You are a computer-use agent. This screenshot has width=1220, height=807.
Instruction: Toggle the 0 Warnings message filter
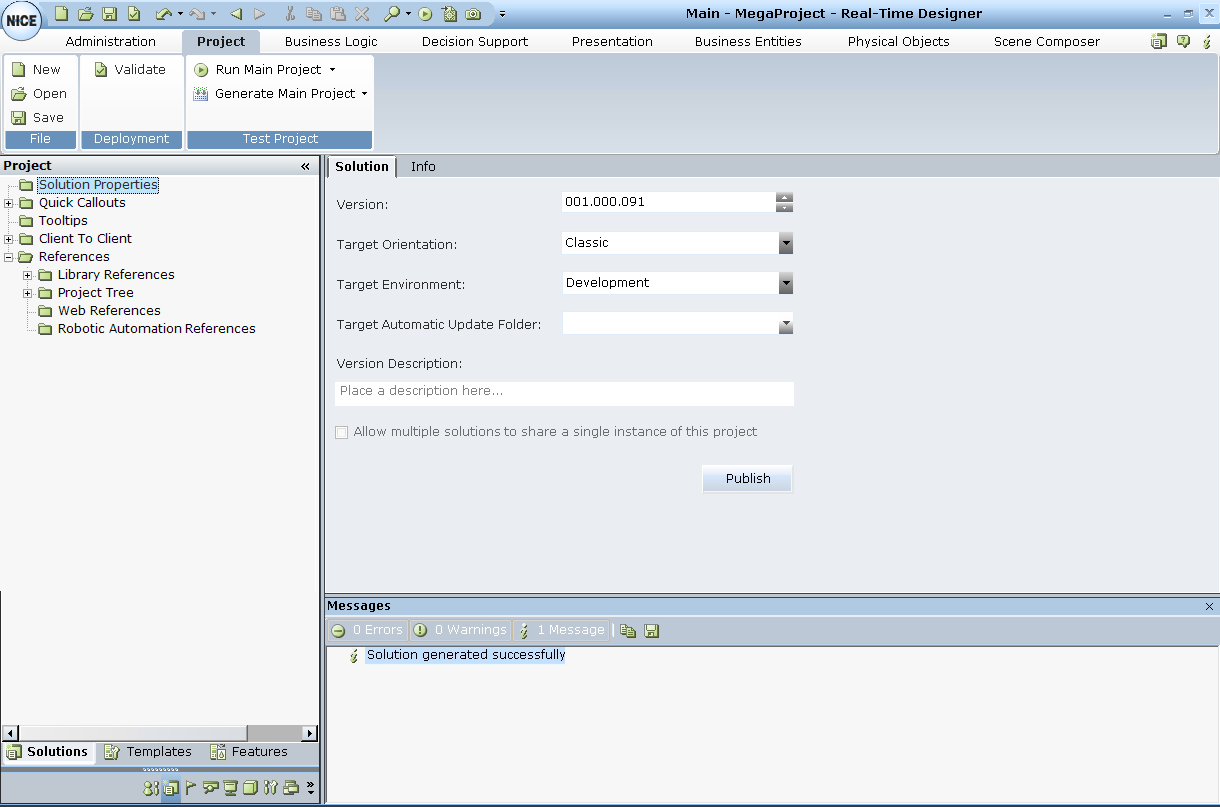(x=461, y=630)
